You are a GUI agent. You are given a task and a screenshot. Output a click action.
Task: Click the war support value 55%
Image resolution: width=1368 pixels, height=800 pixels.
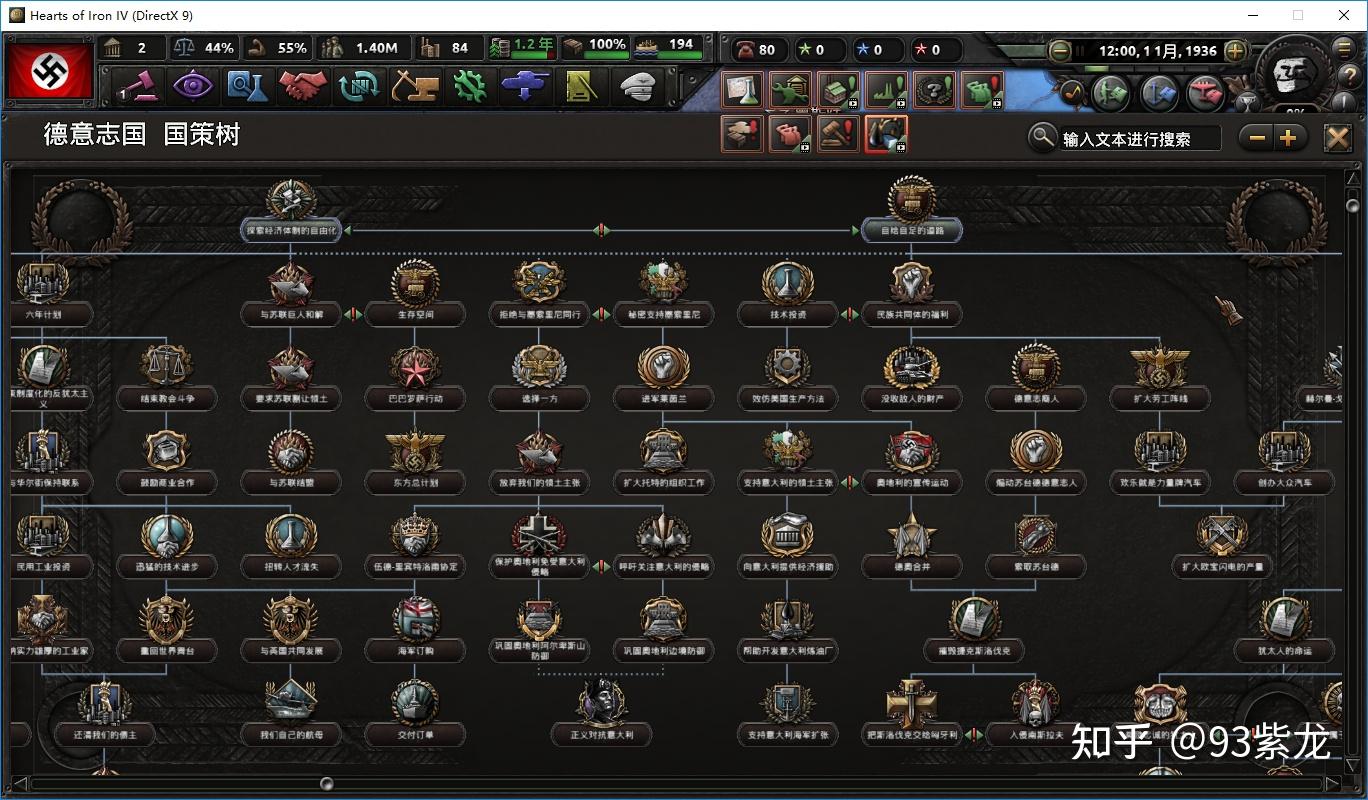[x=292, y=48]
